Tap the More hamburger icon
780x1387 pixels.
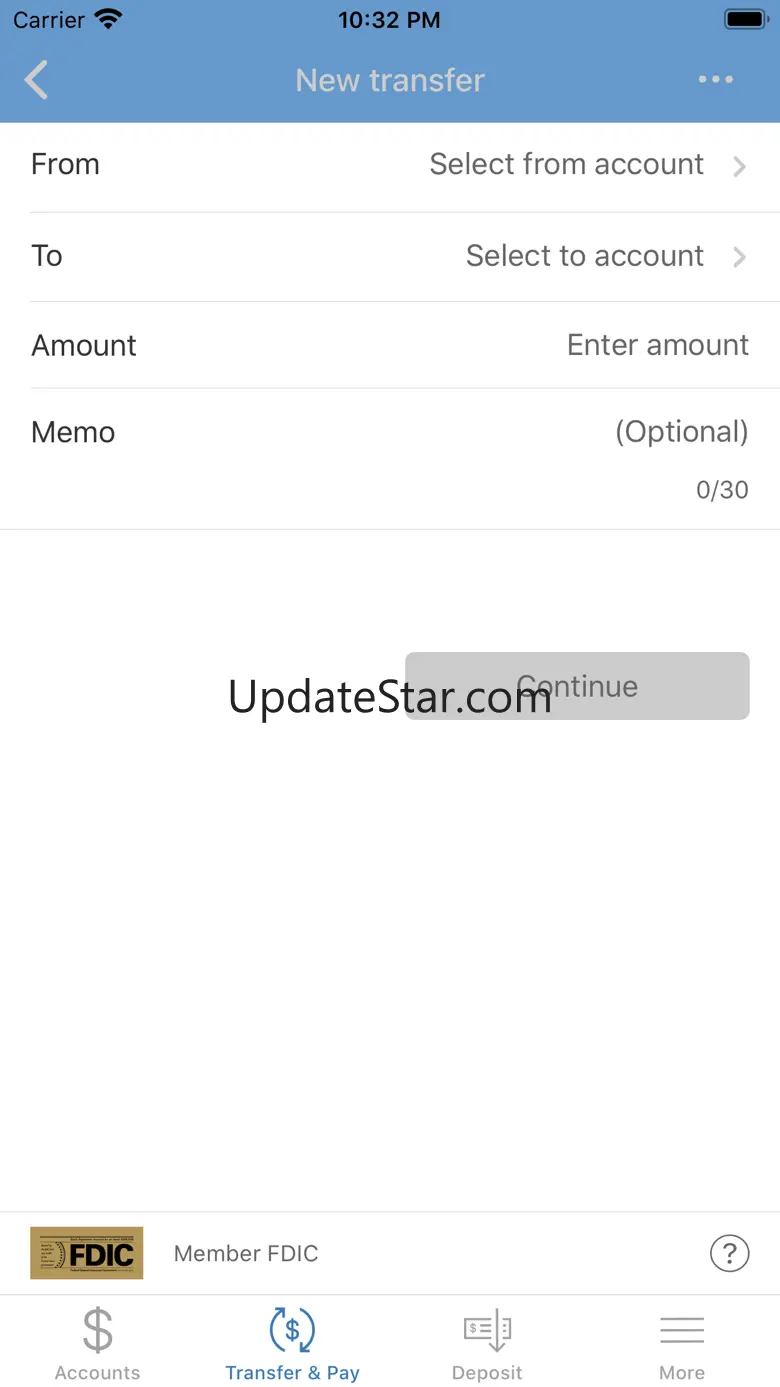(682, 1330)
